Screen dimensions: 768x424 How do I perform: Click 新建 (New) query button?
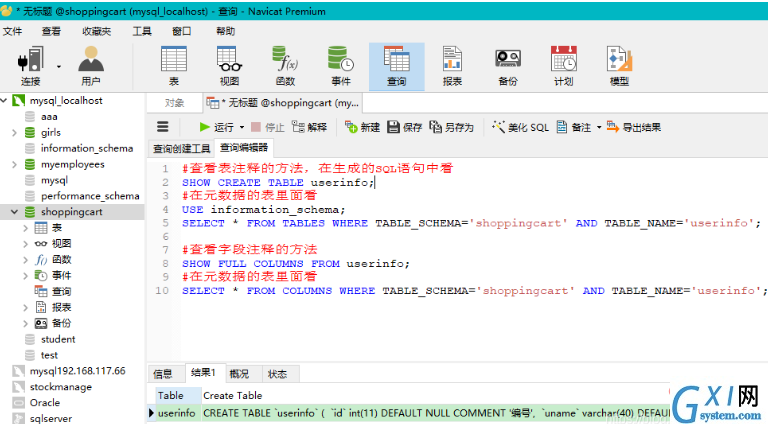362,127
